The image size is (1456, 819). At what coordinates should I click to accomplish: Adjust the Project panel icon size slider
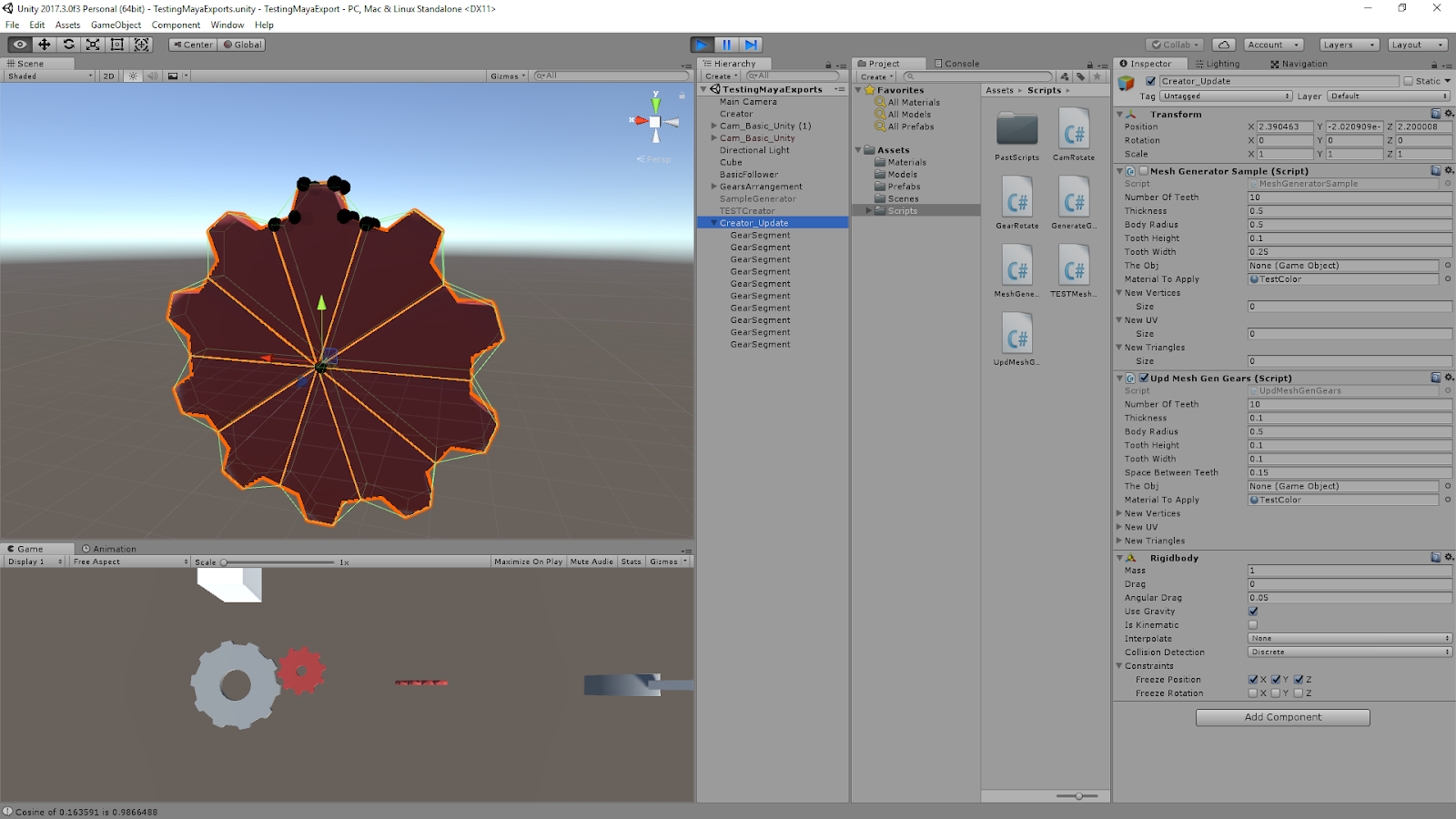pos(1078,796)
